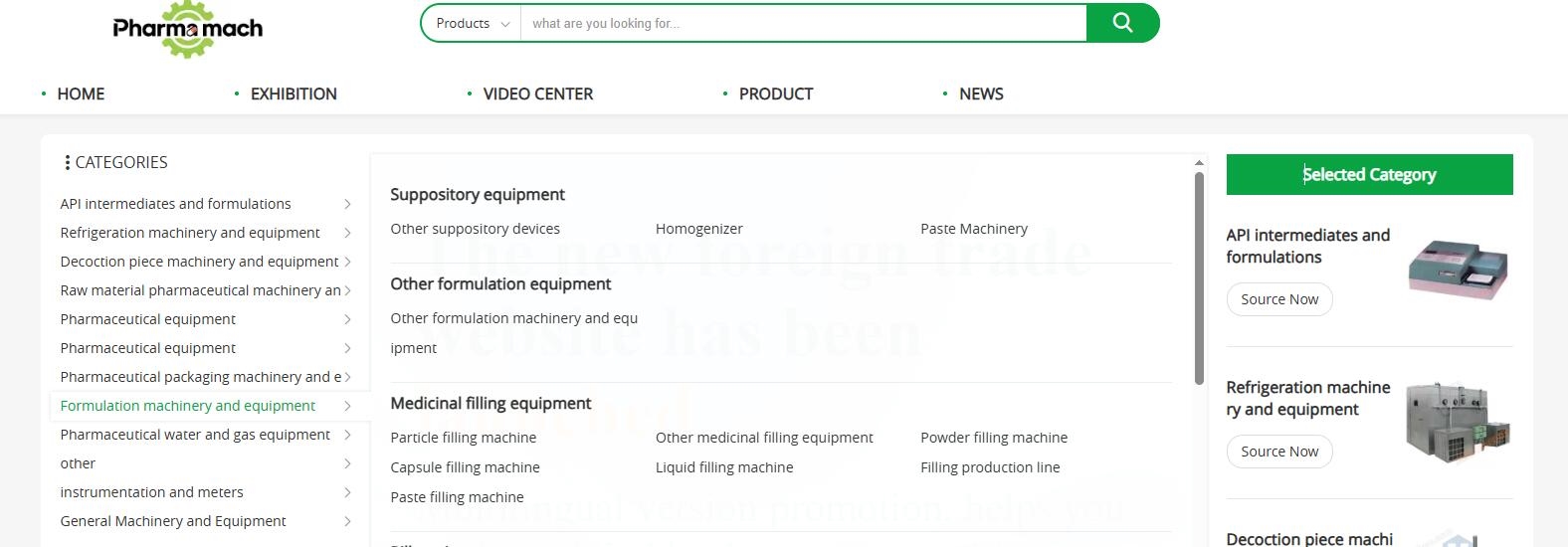The width and height of the screenshot is (1568, 547).
Task: Focus the 'what are you looking for' search field
Action: pyautogui.click(x=803, y=23)
